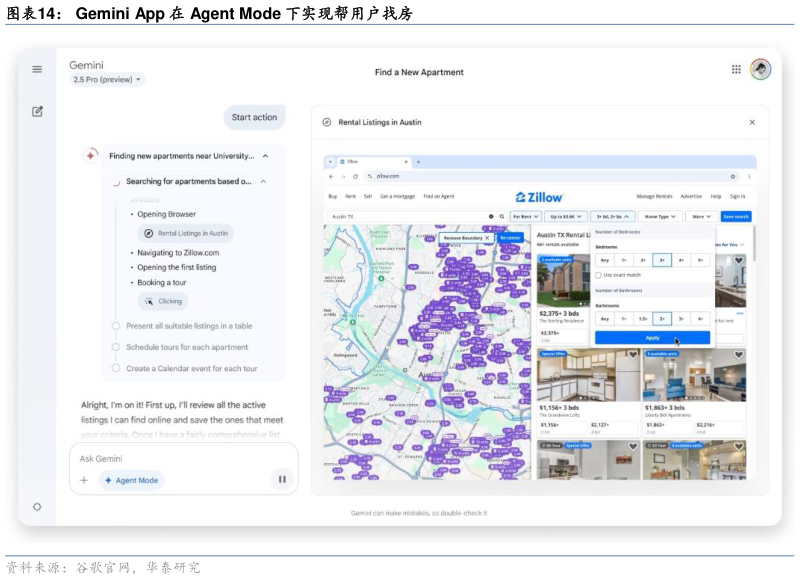Select 2+ Bedrooms option
The image size is (800, 580).
tap(643, 261)
